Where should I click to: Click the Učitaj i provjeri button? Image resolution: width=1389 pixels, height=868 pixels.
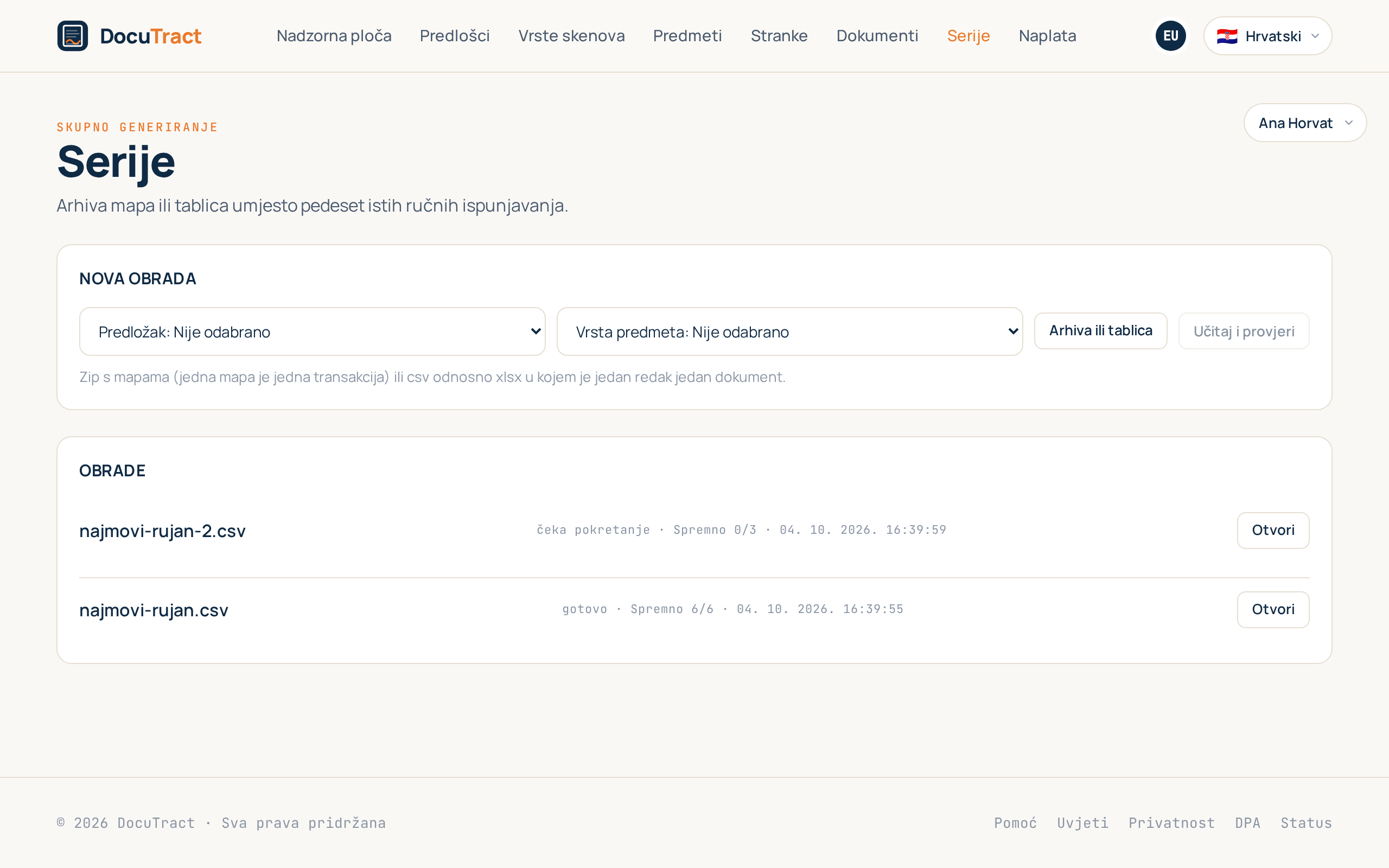(1244, 331)
